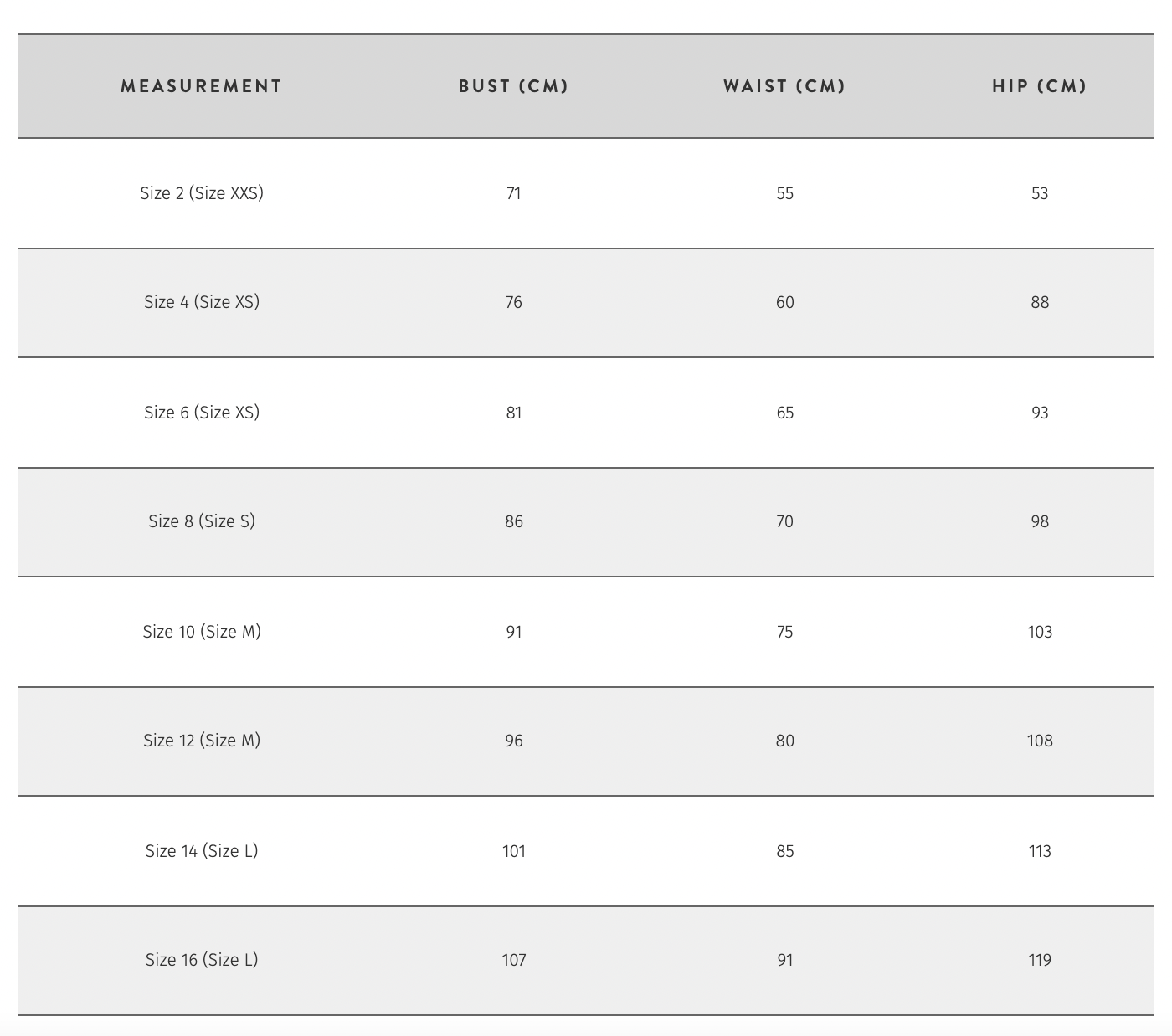Click the WAIST (CM) column header

(784, 86)
